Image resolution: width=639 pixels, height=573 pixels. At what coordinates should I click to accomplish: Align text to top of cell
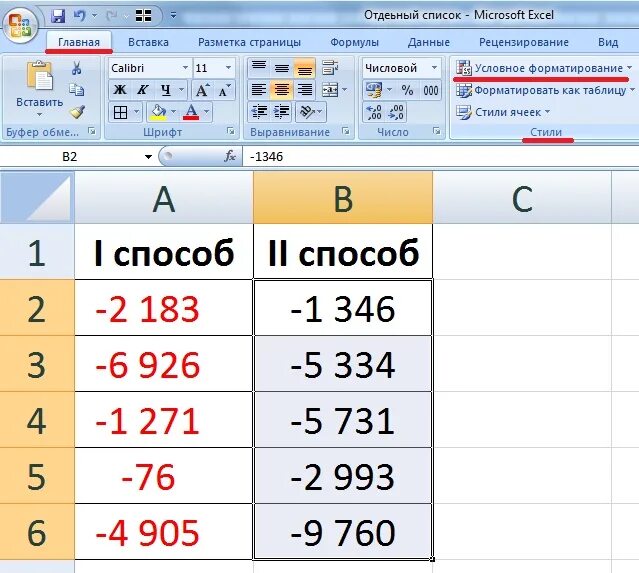258,67
